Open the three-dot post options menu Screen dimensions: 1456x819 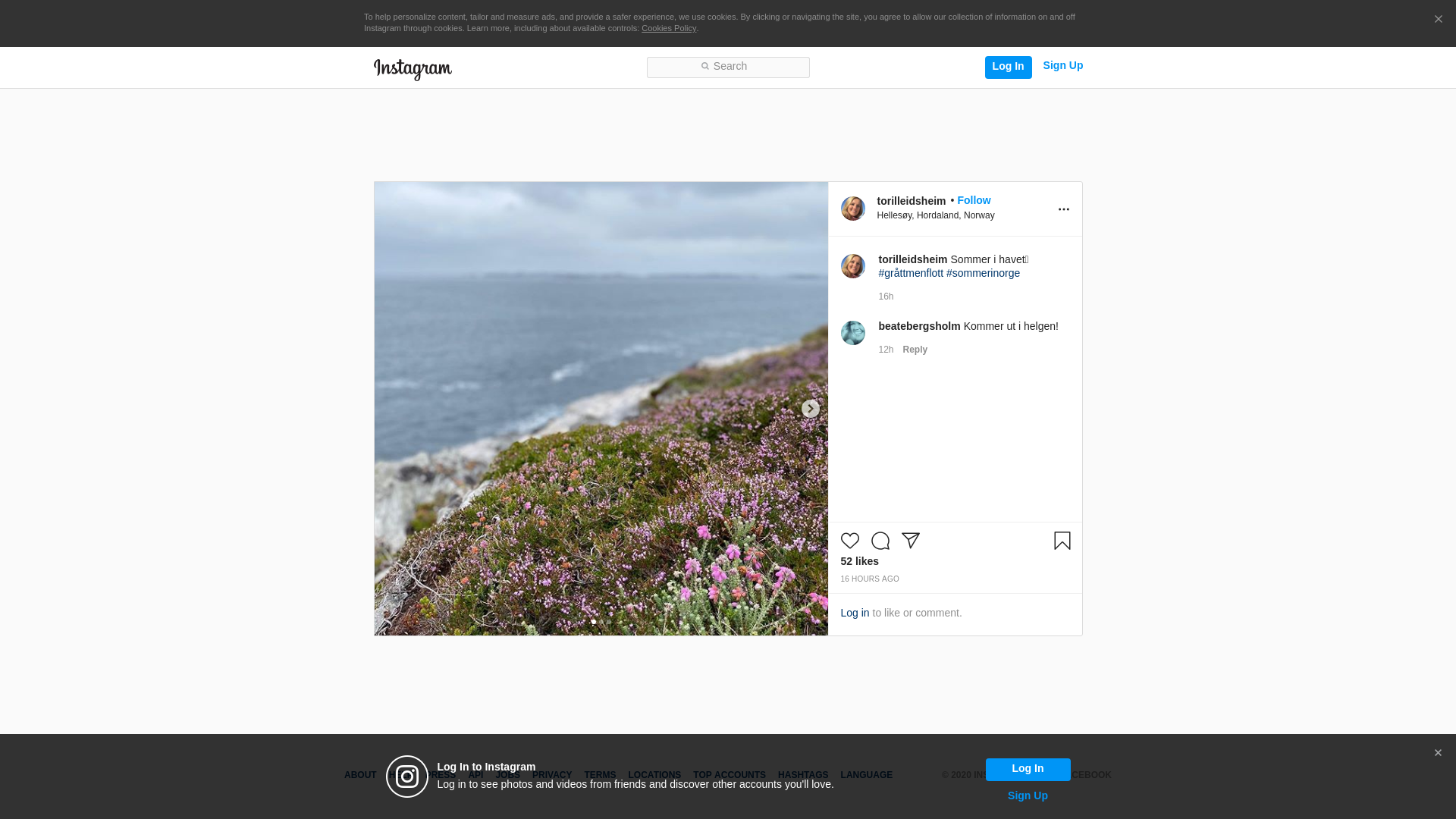pyautogui.click(x=1063, y=209)
